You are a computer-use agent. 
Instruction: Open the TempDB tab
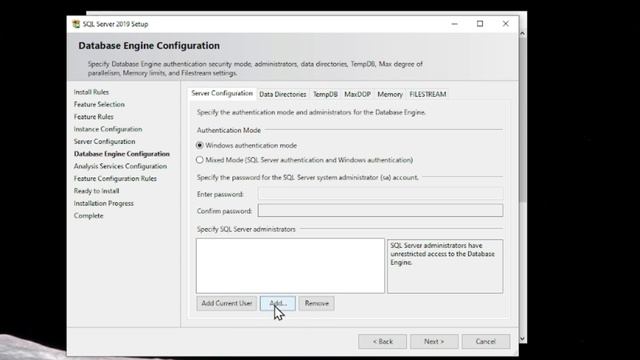(x=325, y=94)
